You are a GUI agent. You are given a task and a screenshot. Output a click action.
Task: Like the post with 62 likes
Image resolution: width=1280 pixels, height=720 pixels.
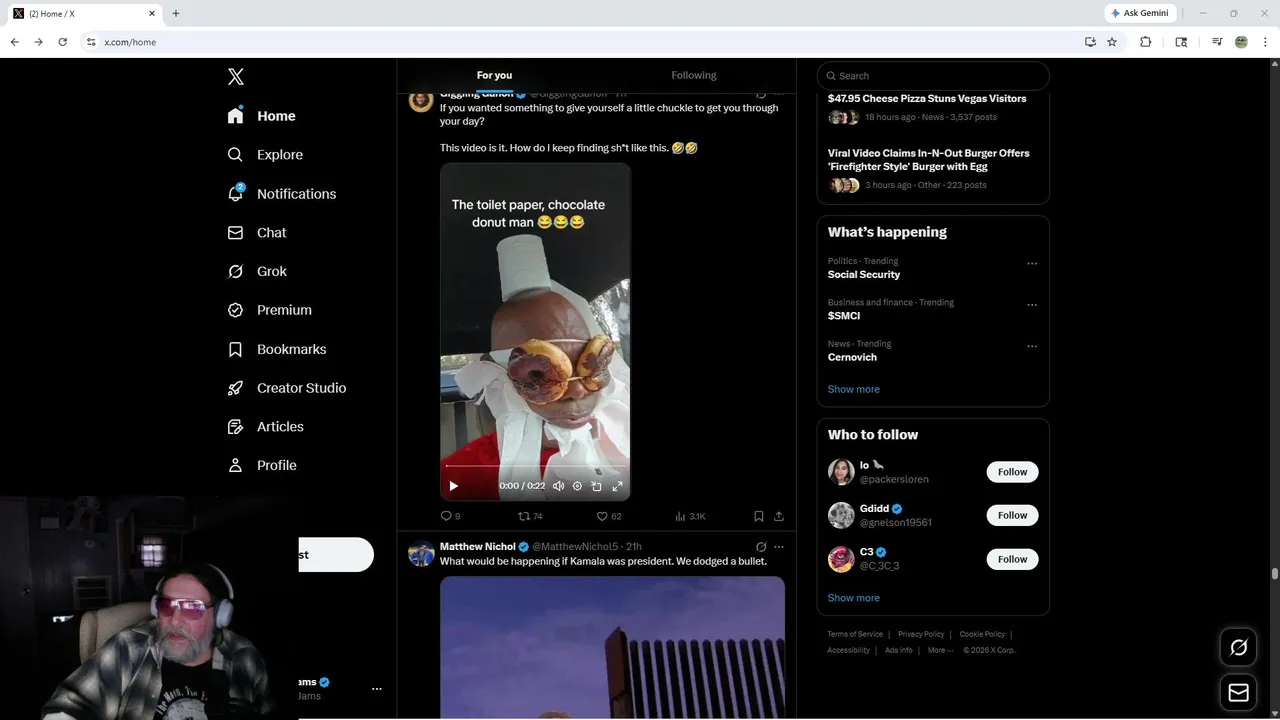pyautogui.click(x=609, y=516)
